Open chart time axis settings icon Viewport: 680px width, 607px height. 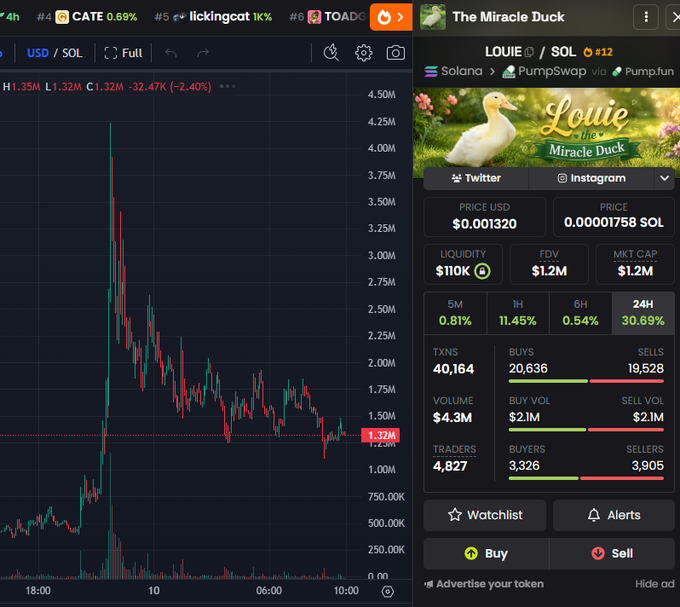tap(387, 591)
